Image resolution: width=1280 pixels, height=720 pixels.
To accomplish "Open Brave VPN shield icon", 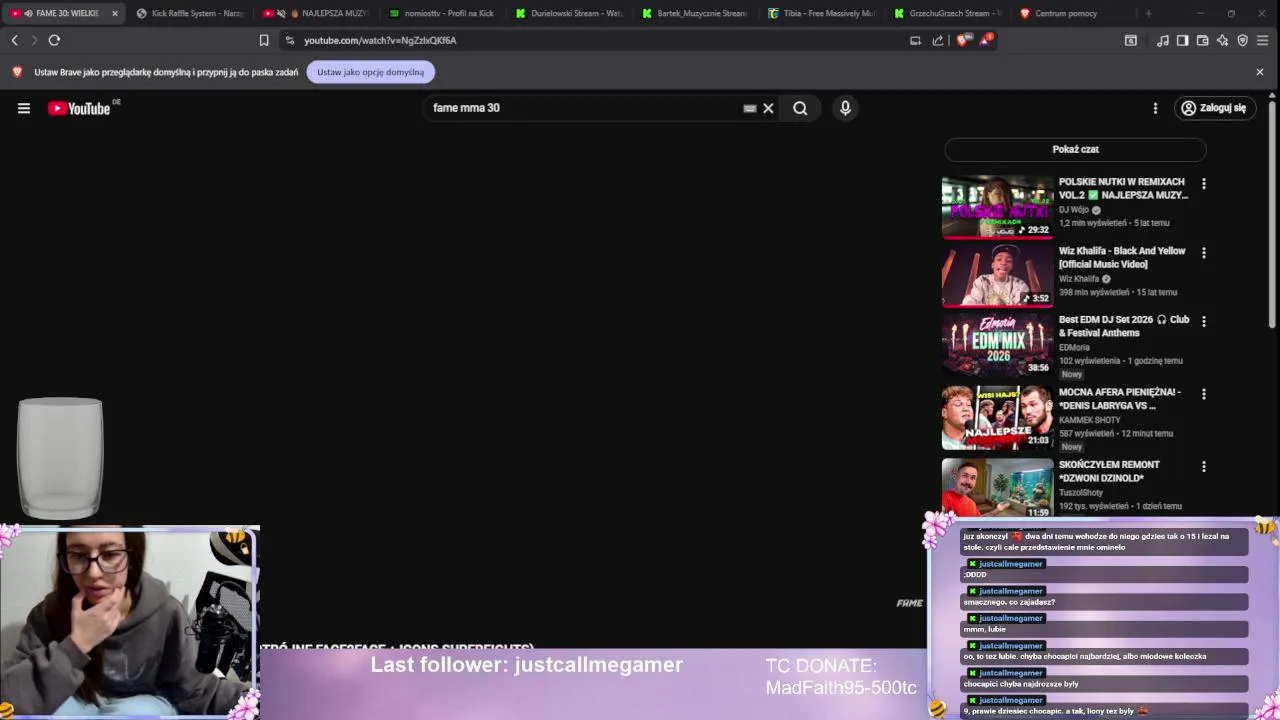I will pos(1243,40).
